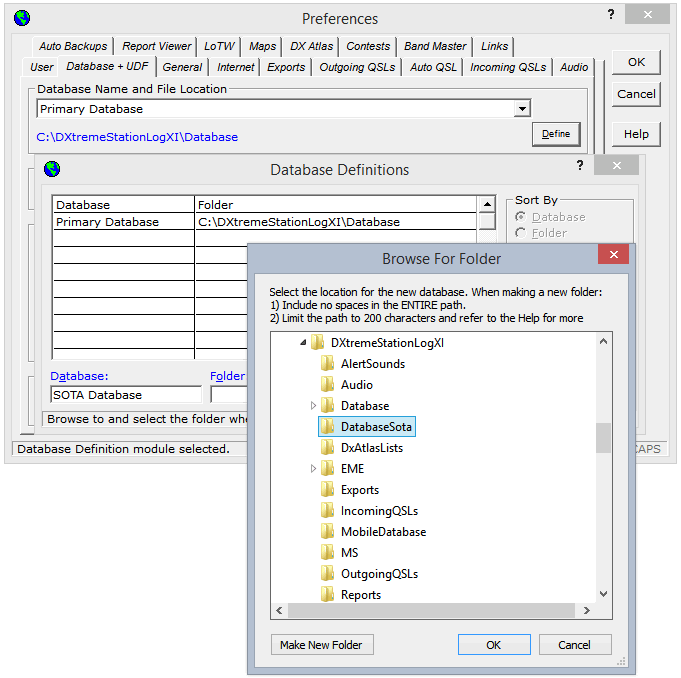Select the Primary Database grid row
This screenshot has width=681, height=678.
264,222
